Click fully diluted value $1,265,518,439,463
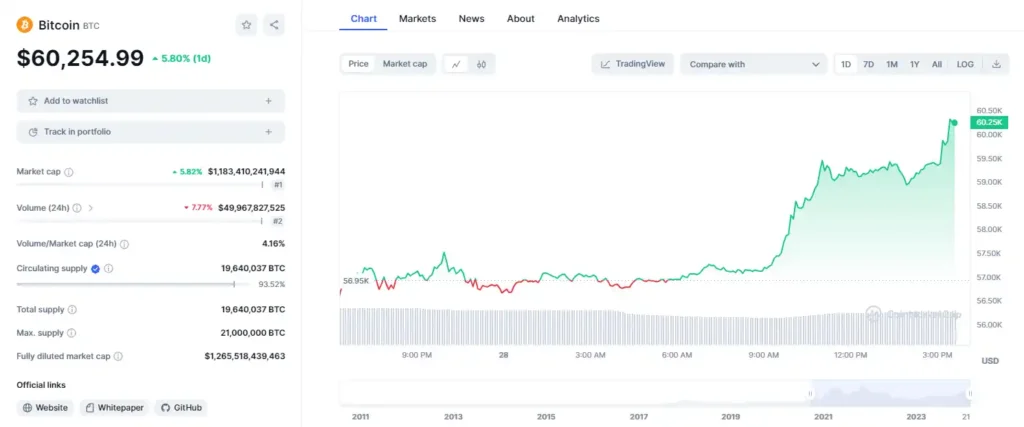 click(245, 356)
